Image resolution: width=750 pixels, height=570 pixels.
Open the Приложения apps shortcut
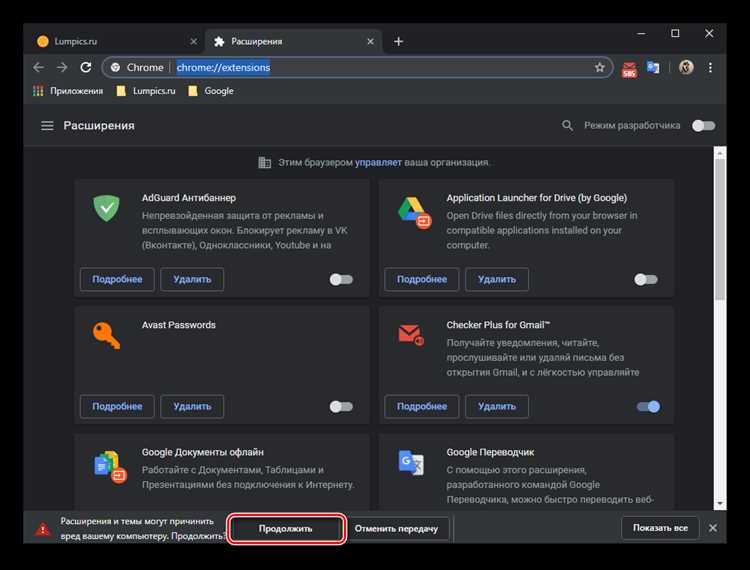coord(67,91)
